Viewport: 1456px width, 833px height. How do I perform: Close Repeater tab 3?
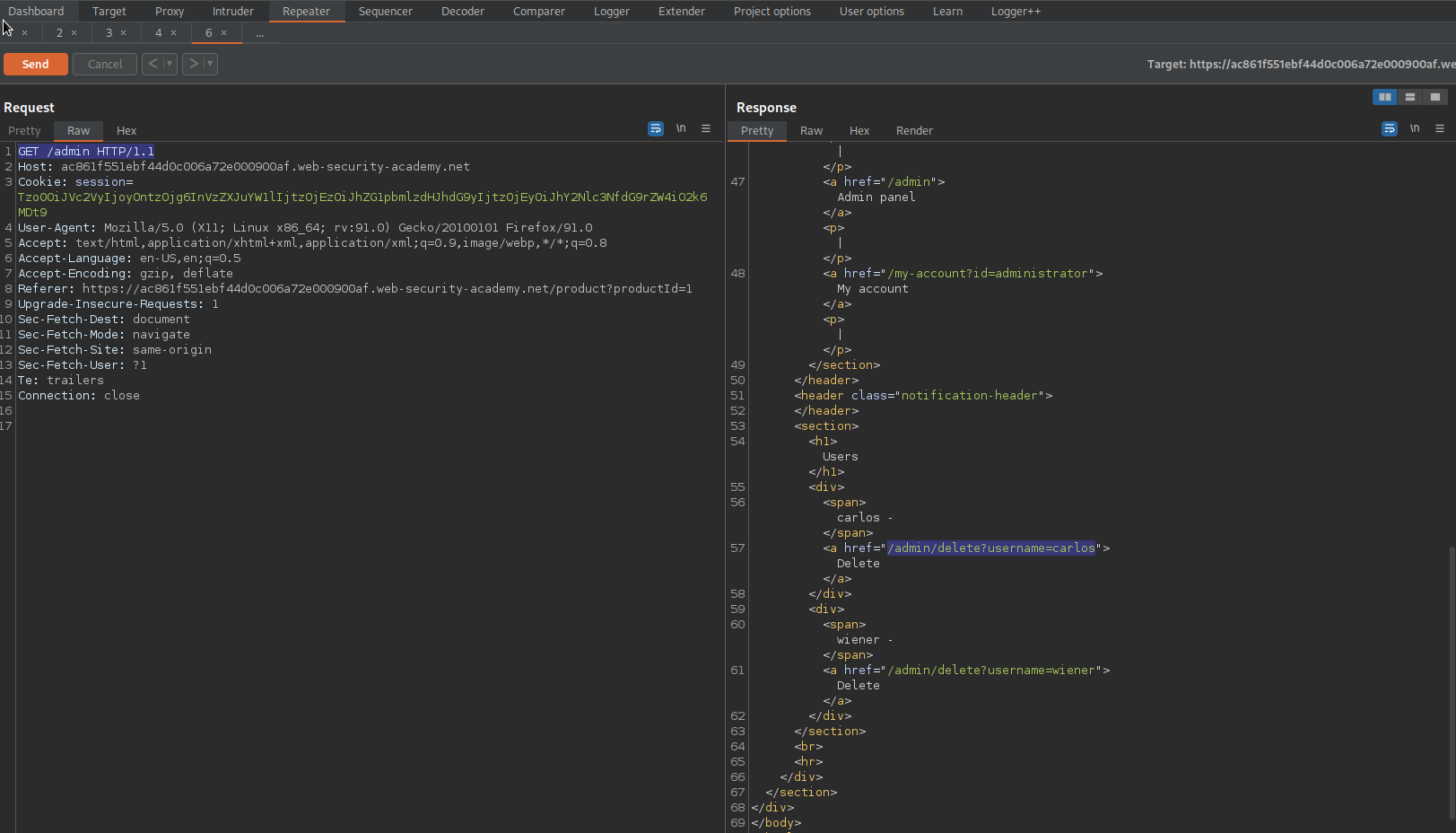point(123,33)
